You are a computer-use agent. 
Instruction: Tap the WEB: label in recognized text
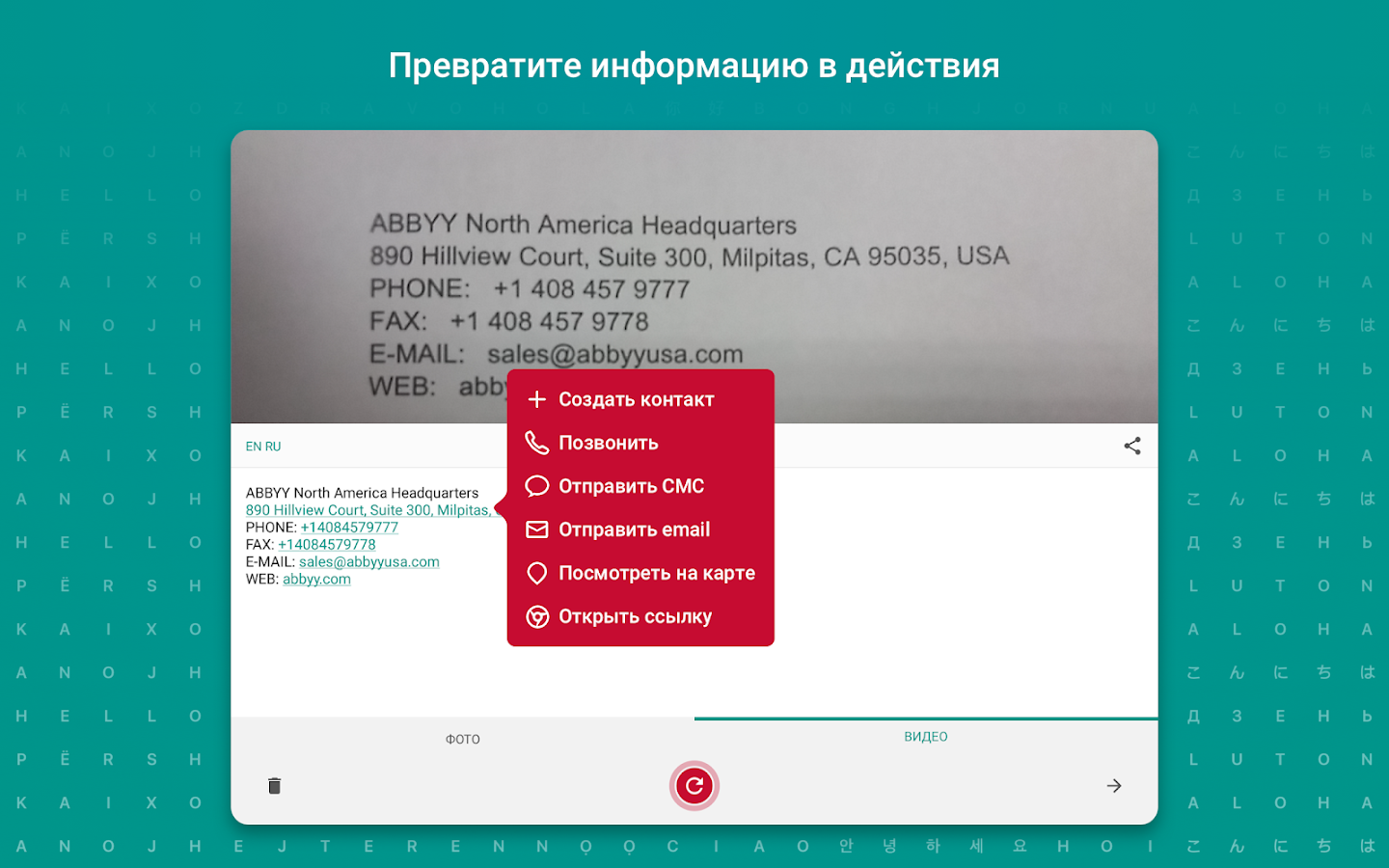(x=262, y=580)
